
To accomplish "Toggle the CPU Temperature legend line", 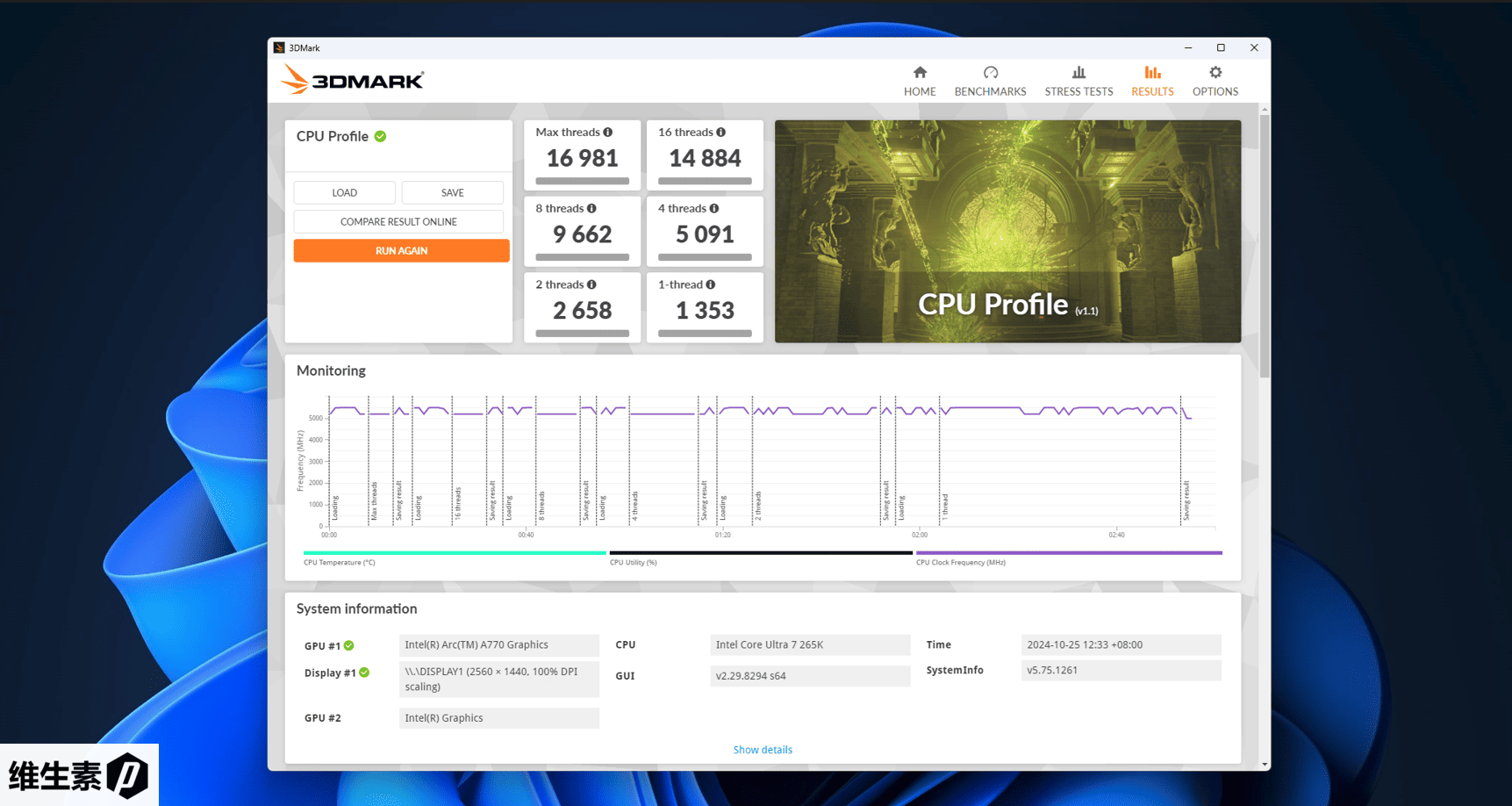I will pyautogui.click(x=454, y=553).
